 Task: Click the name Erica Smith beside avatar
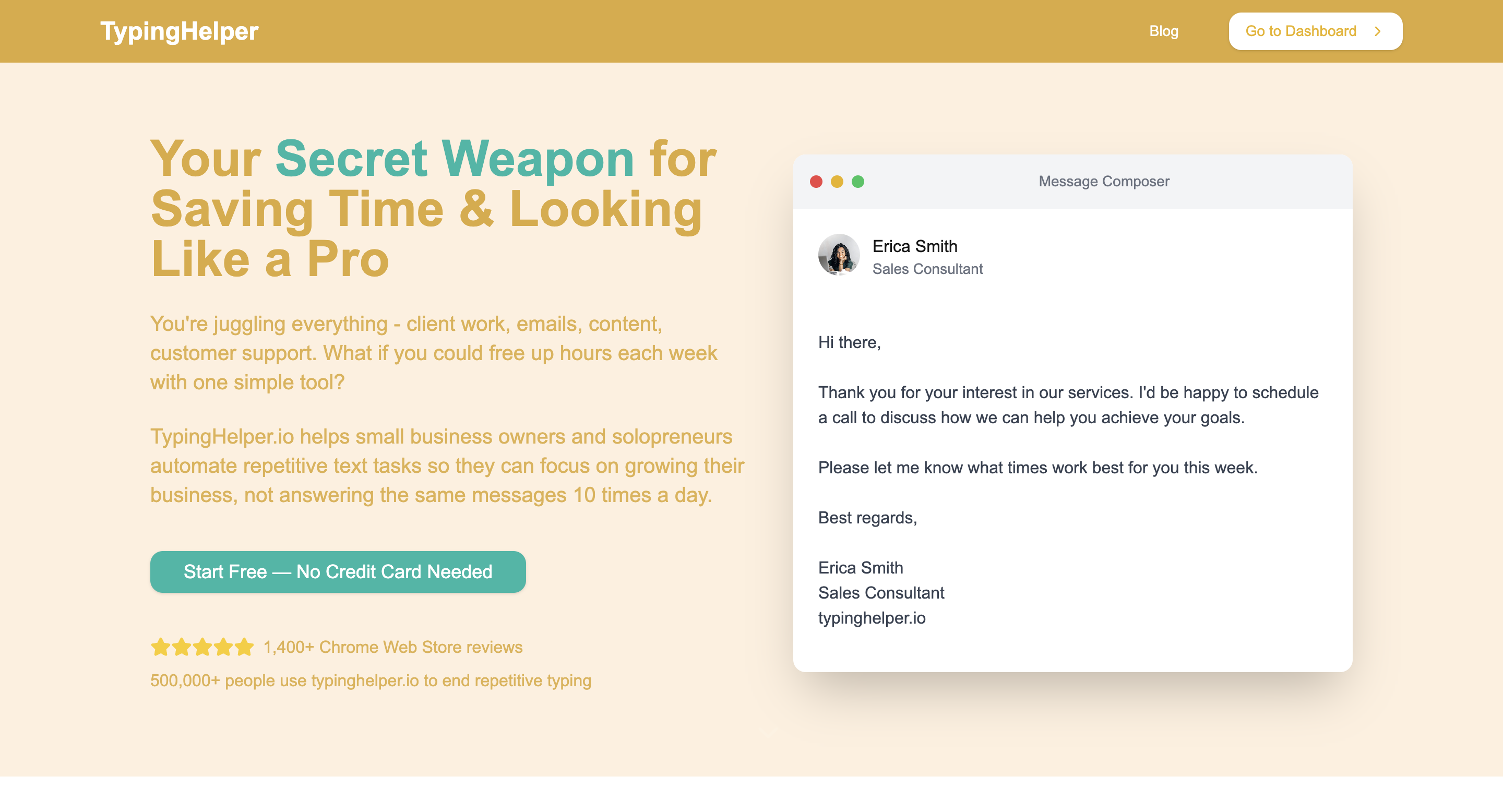tap(915, 246)
